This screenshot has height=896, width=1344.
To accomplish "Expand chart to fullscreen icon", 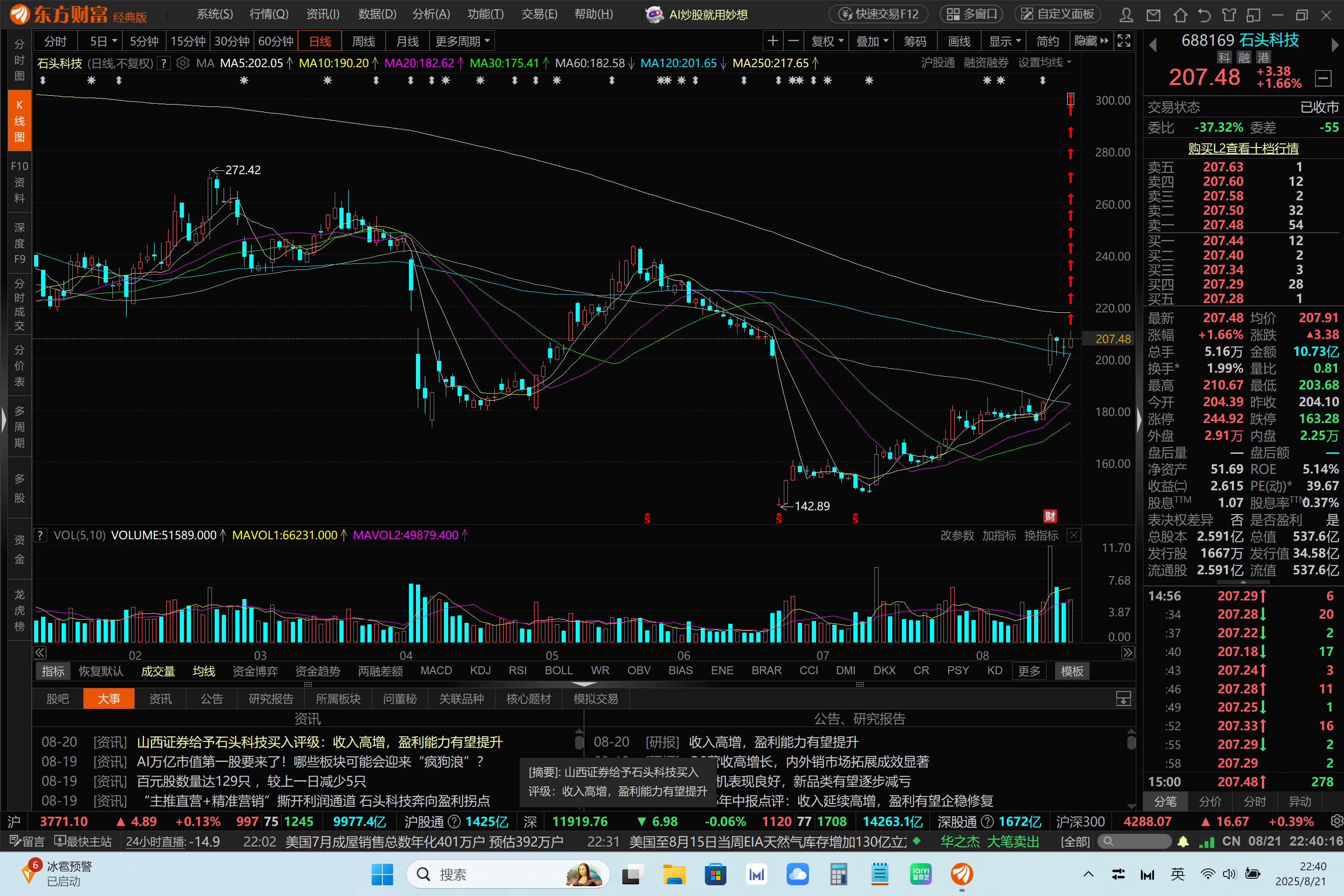I will [x=1124, y=41].
